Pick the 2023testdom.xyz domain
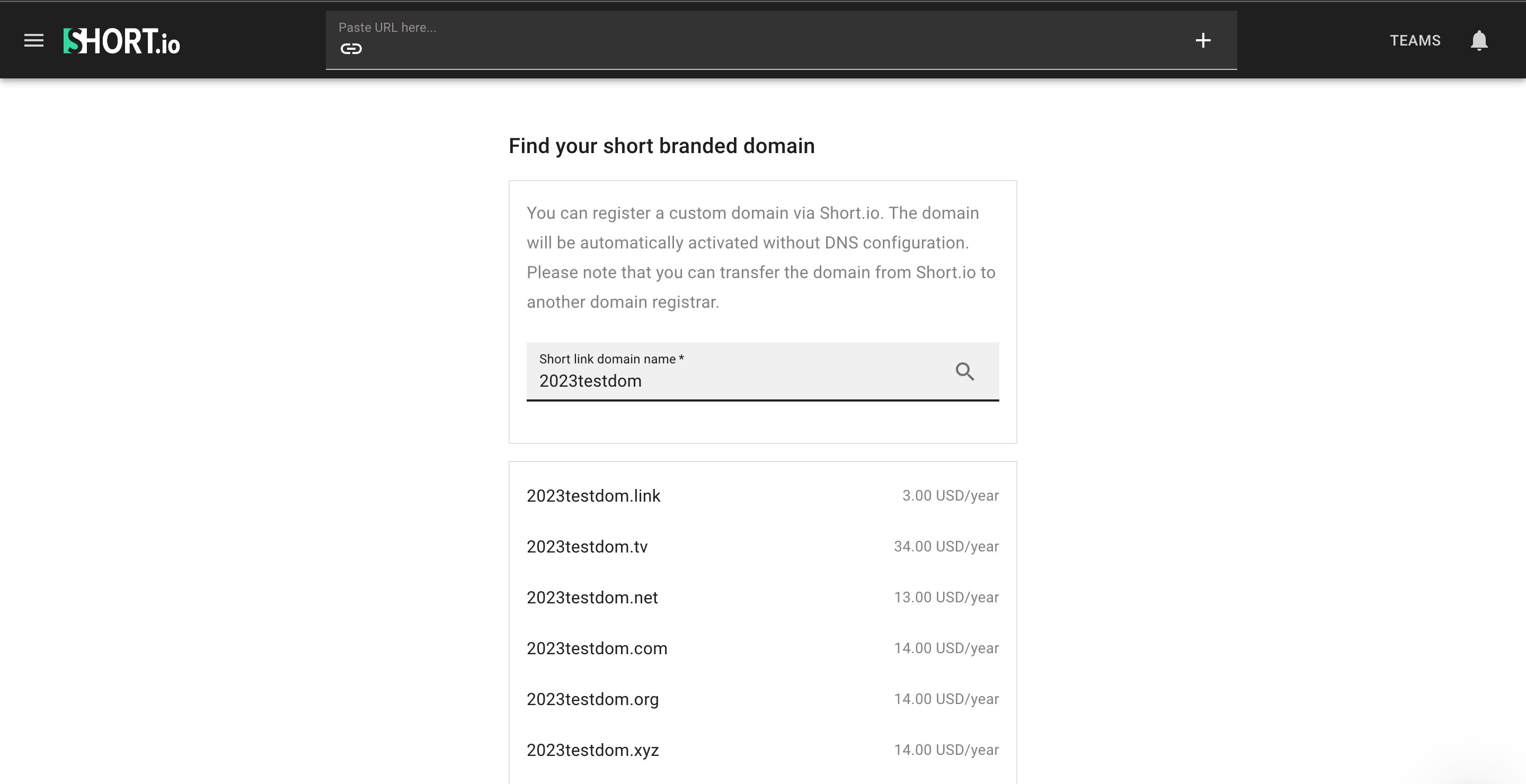 click(592, 750)
